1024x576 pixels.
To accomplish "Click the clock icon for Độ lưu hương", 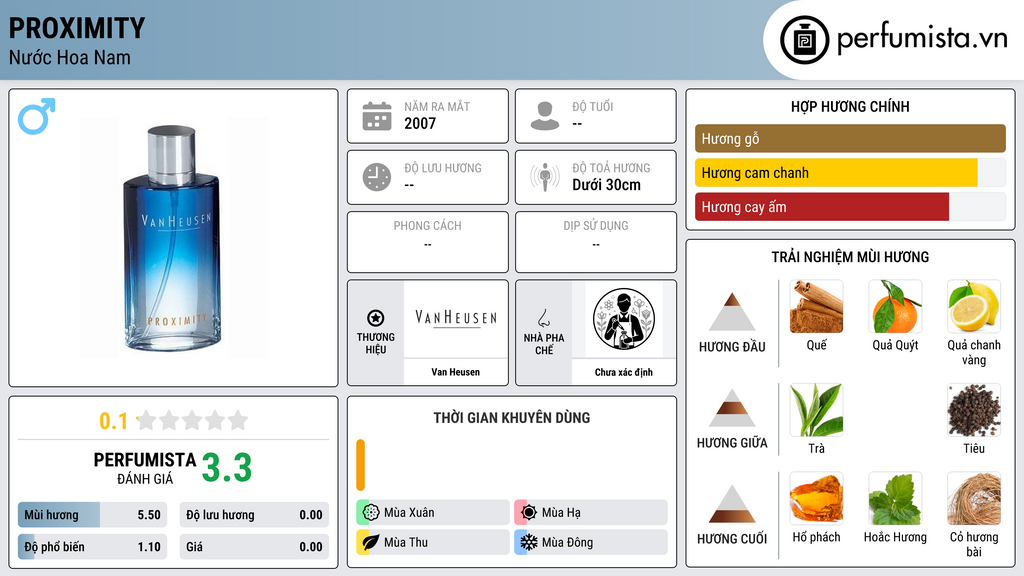I will click(x=377, y=177).
